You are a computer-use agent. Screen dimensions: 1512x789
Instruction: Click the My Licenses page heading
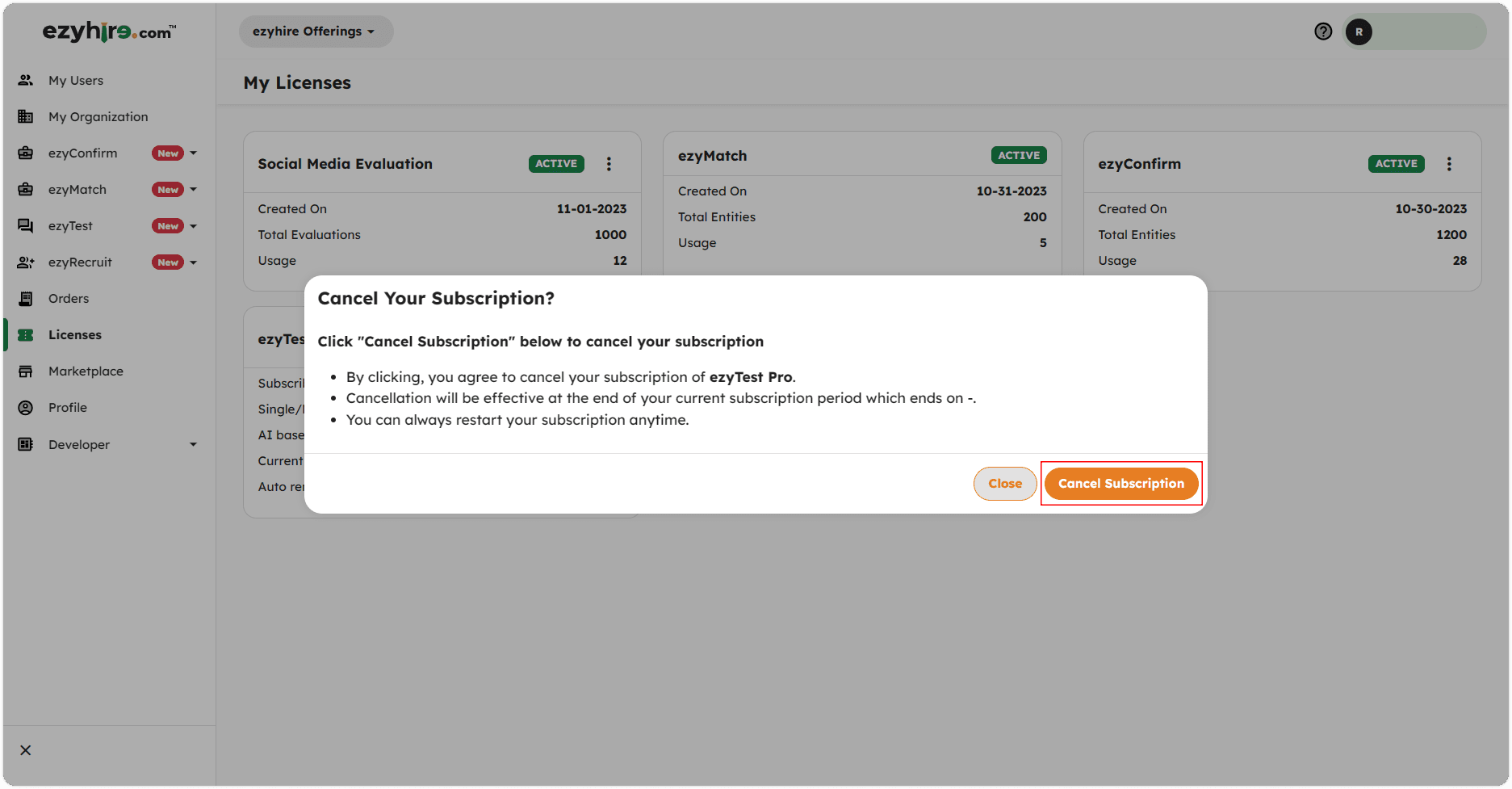tap(297, 83)
